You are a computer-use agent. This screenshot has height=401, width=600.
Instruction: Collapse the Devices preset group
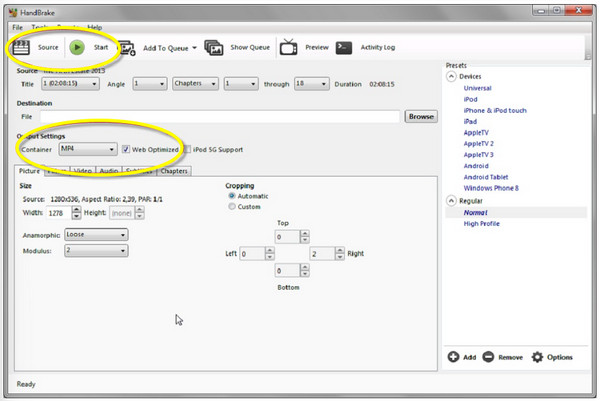(x=451, y=76)
